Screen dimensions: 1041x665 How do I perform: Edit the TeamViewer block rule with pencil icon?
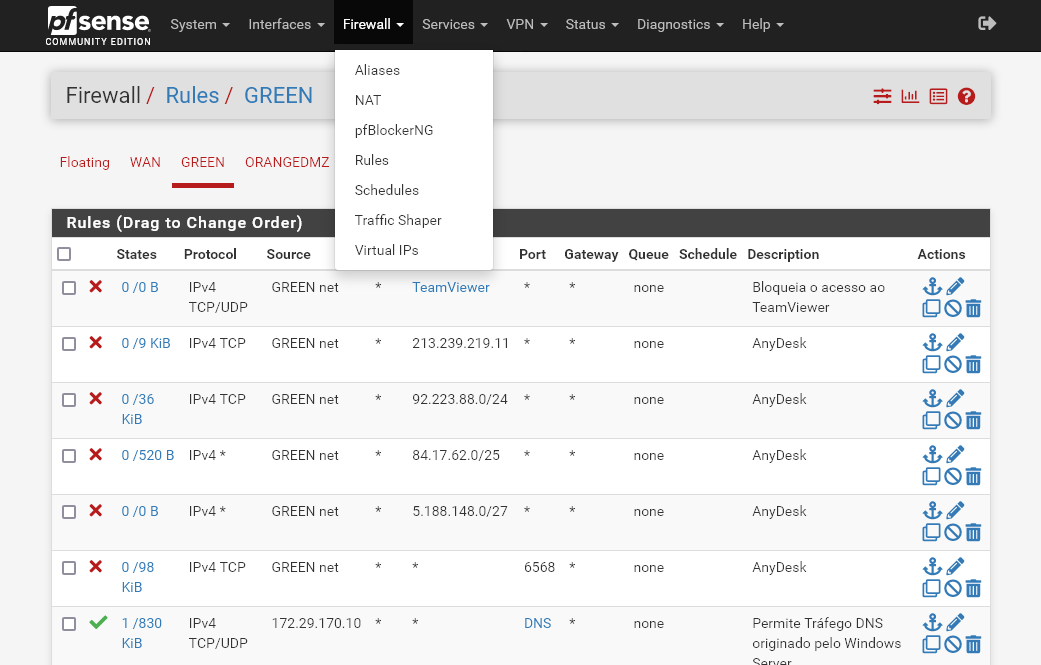coord(954,285)
